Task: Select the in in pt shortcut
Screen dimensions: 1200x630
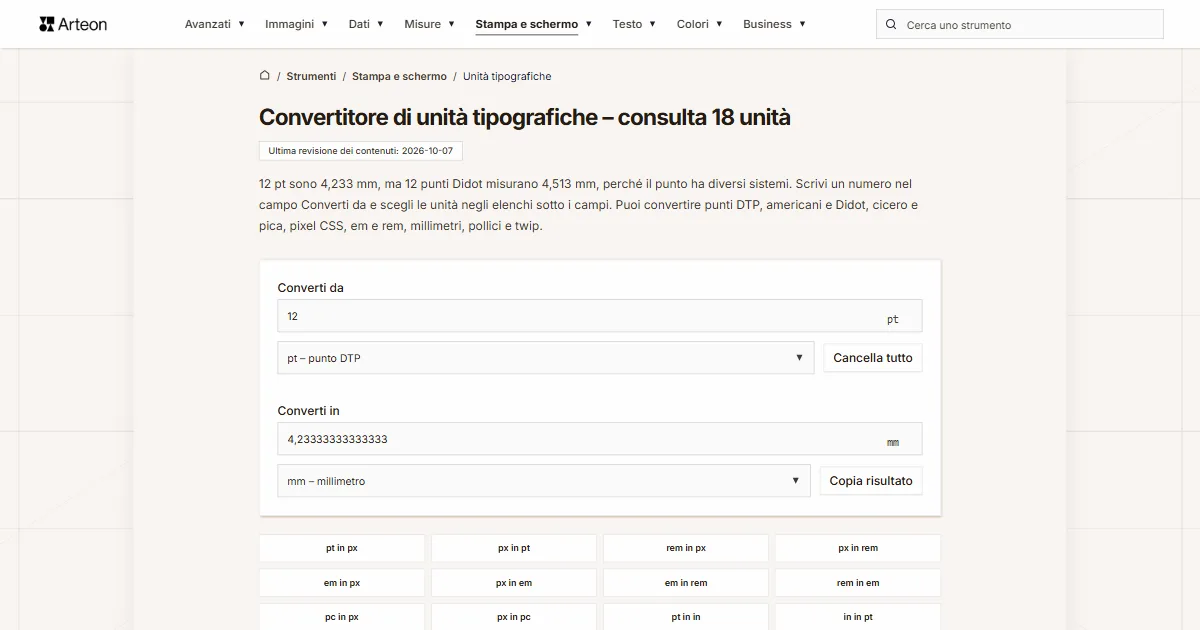Action: [x=858, y=617]
